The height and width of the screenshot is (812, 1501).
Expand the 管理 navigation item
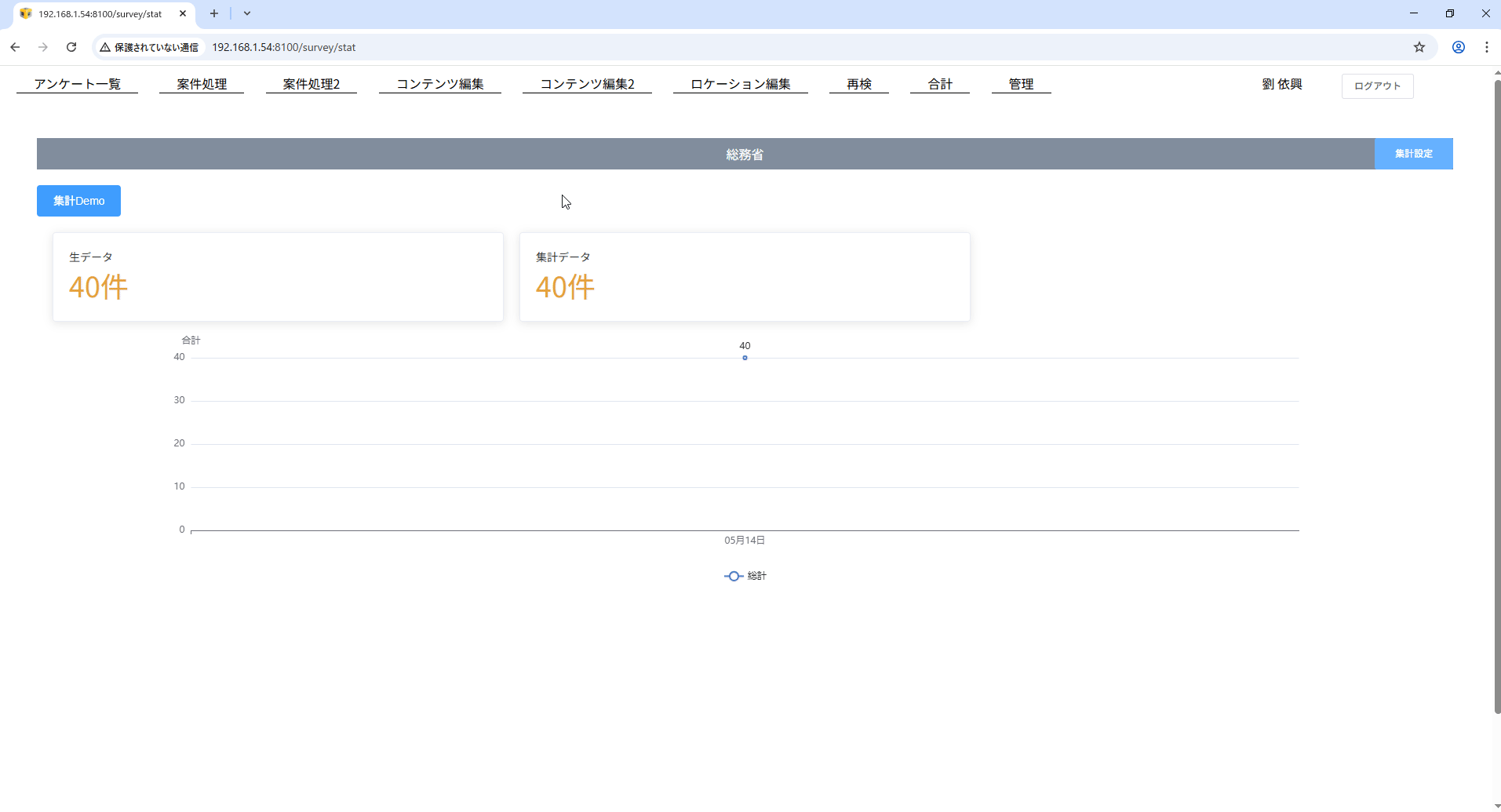[x=1021, y=83]
